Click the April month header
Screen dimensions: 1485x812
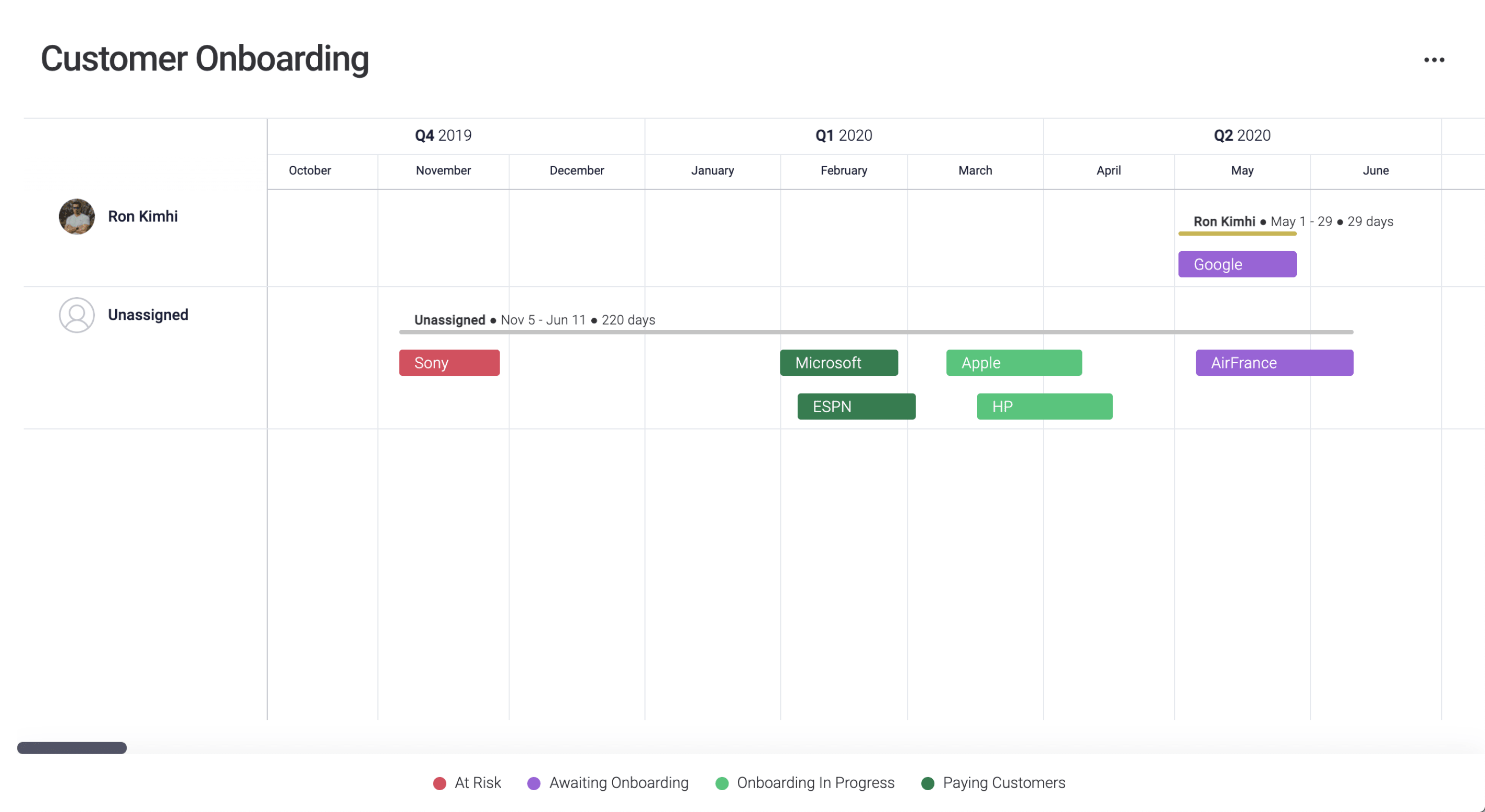(x=1108, y=170)
